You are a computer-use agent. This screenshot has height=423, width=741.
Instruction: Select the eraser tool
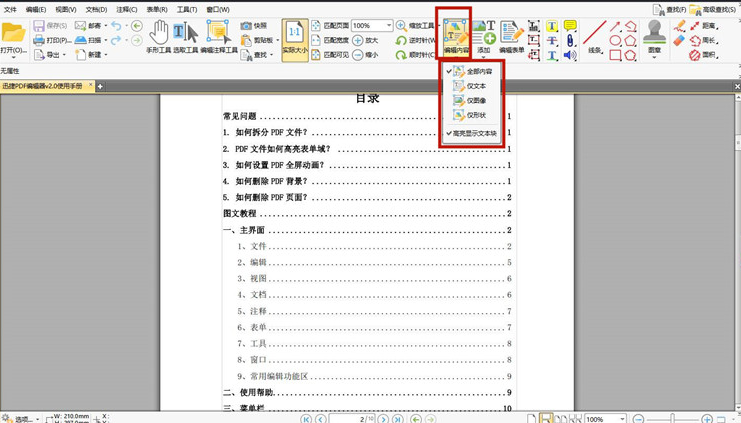click(x=679, y=41)
